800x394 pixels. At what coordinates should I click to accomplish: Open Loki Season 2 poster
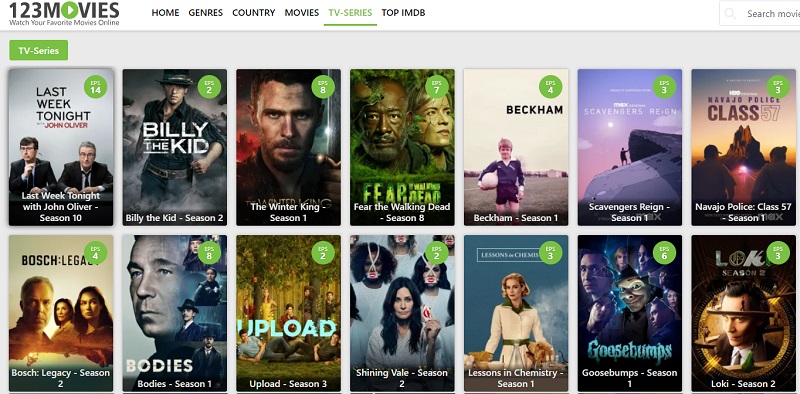pos(743,313)
